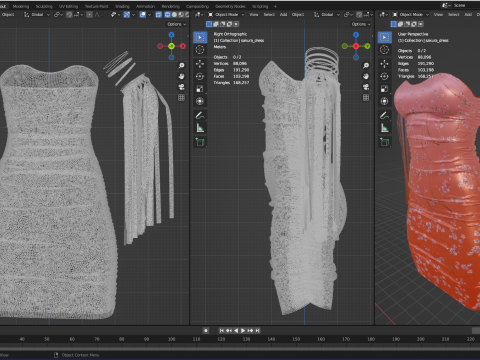Select the Cursor tool in middle viewport
The image size is (480, 360).
[200, 50]
